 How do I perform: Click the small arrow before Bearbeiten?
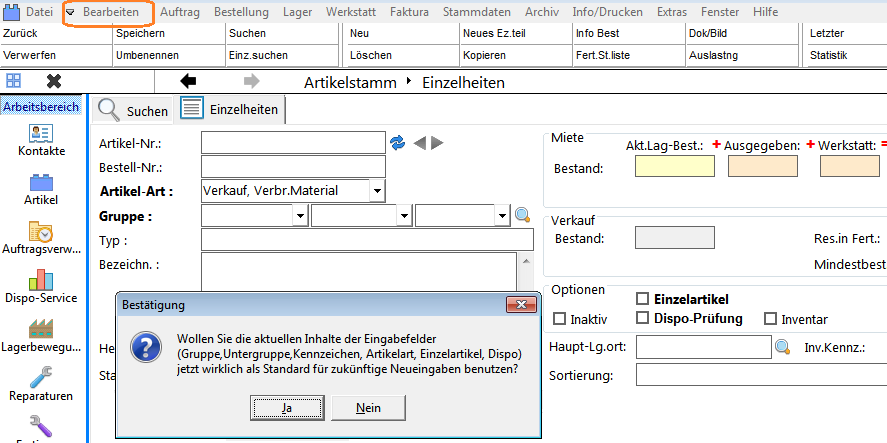click(71, 12)
